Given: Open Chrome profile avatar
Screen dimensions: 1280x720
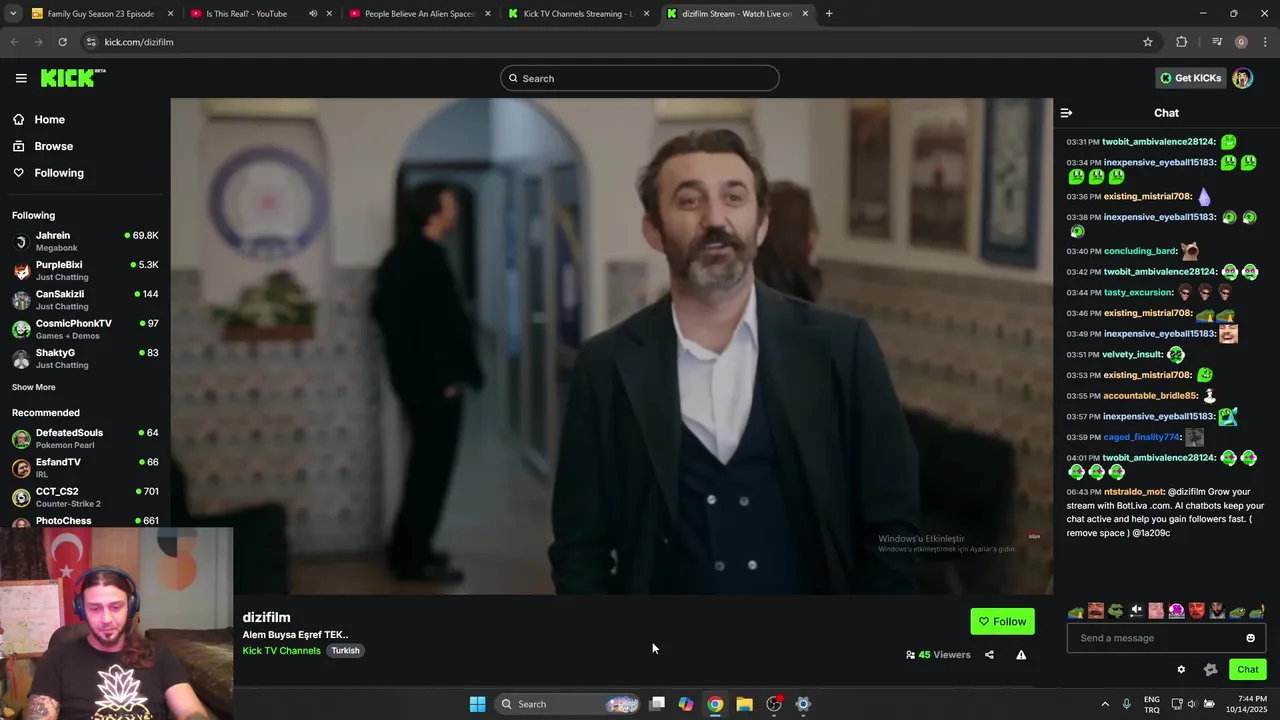Looking at the screenshot, I should 1241,42.
